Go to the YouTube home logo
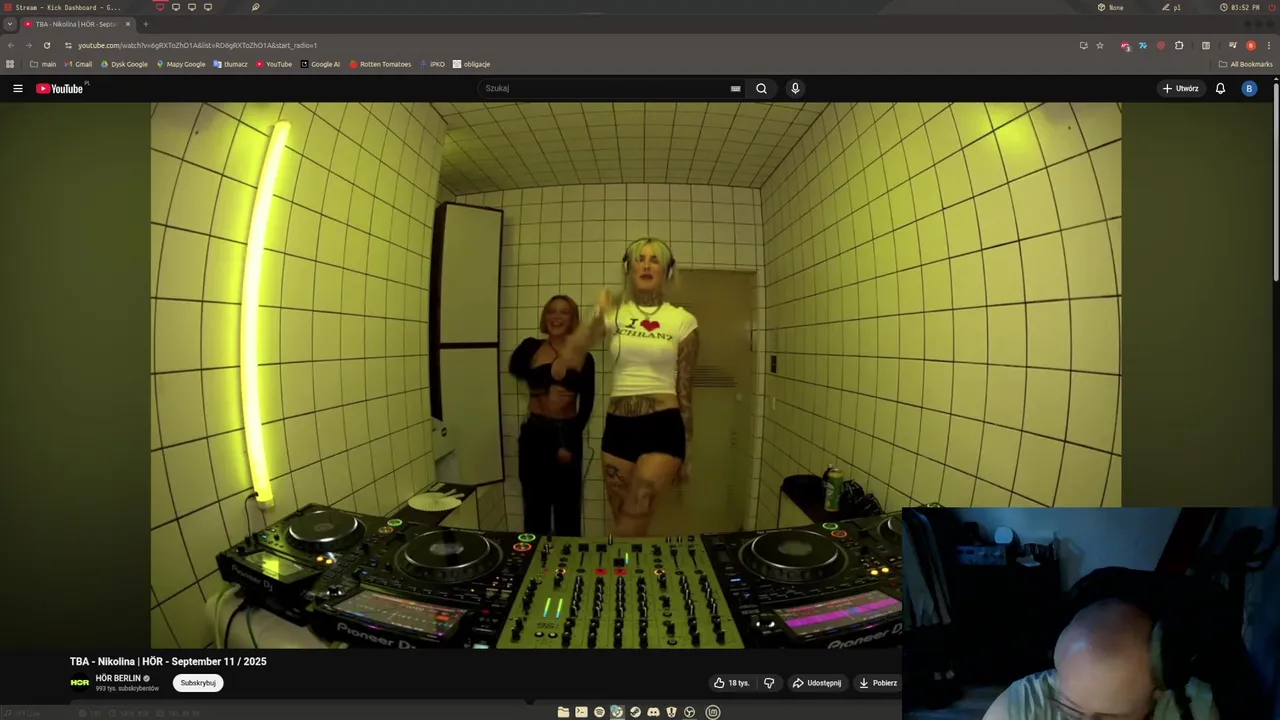Viewport: 1280px width, 720px height. click(x=60, y=88)
